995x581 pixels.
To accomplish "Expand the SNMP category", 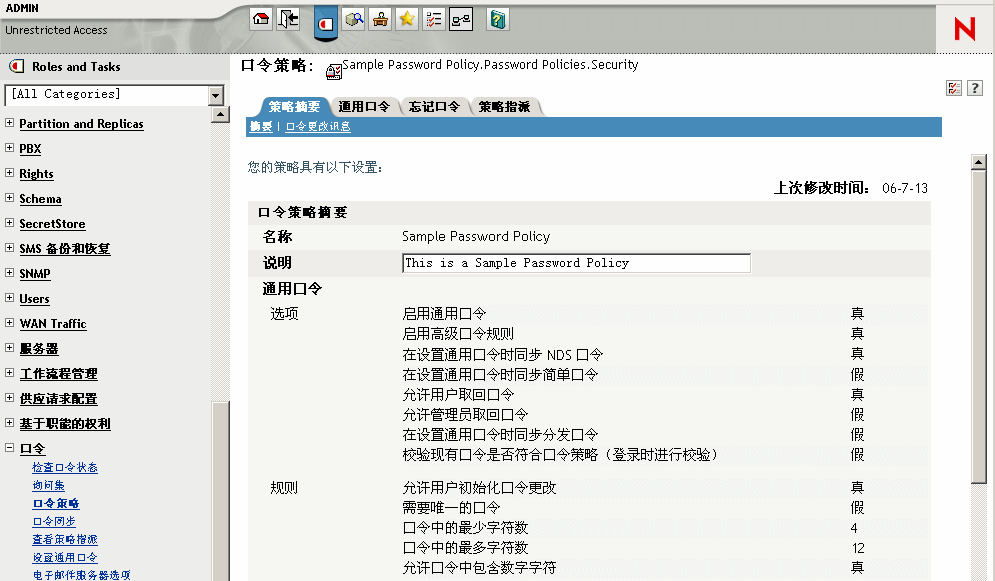I will coord(10,273).
